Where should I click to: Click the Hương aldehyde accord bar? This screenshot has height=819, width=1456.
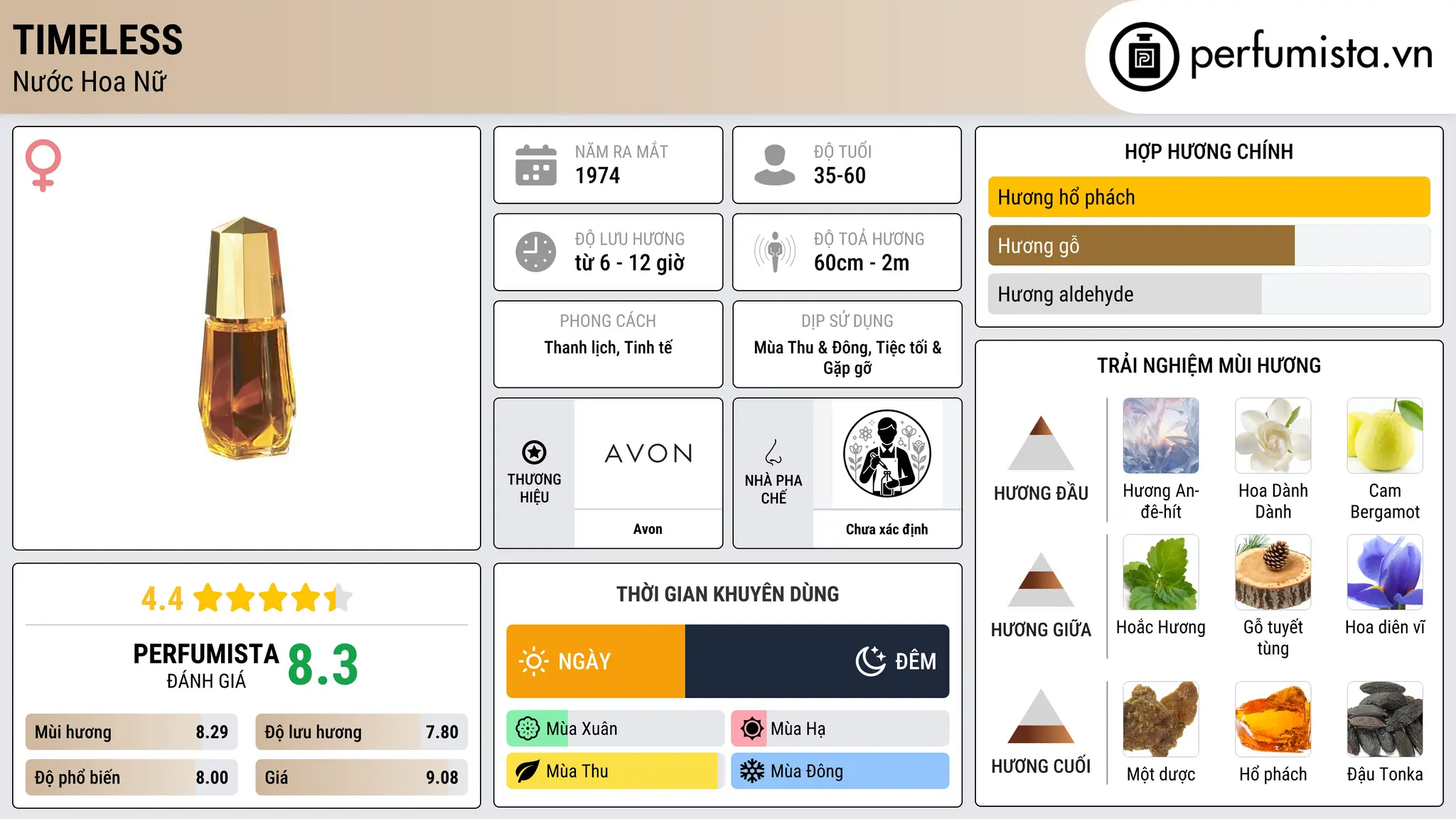click(x=1209, y=294)
